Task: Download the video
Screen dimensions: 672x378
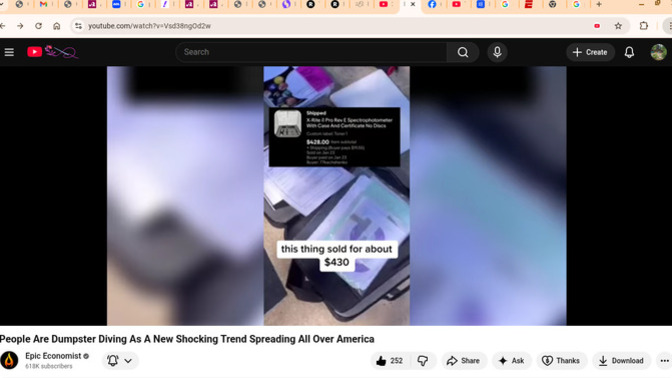Action: [x=621, y=361]
